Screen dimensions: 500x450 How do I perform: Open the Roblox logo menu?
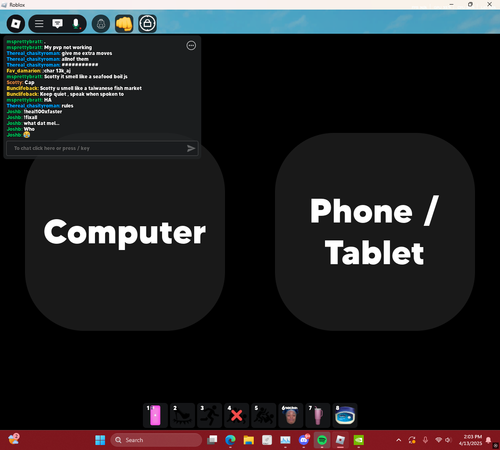tap(16, 24)
